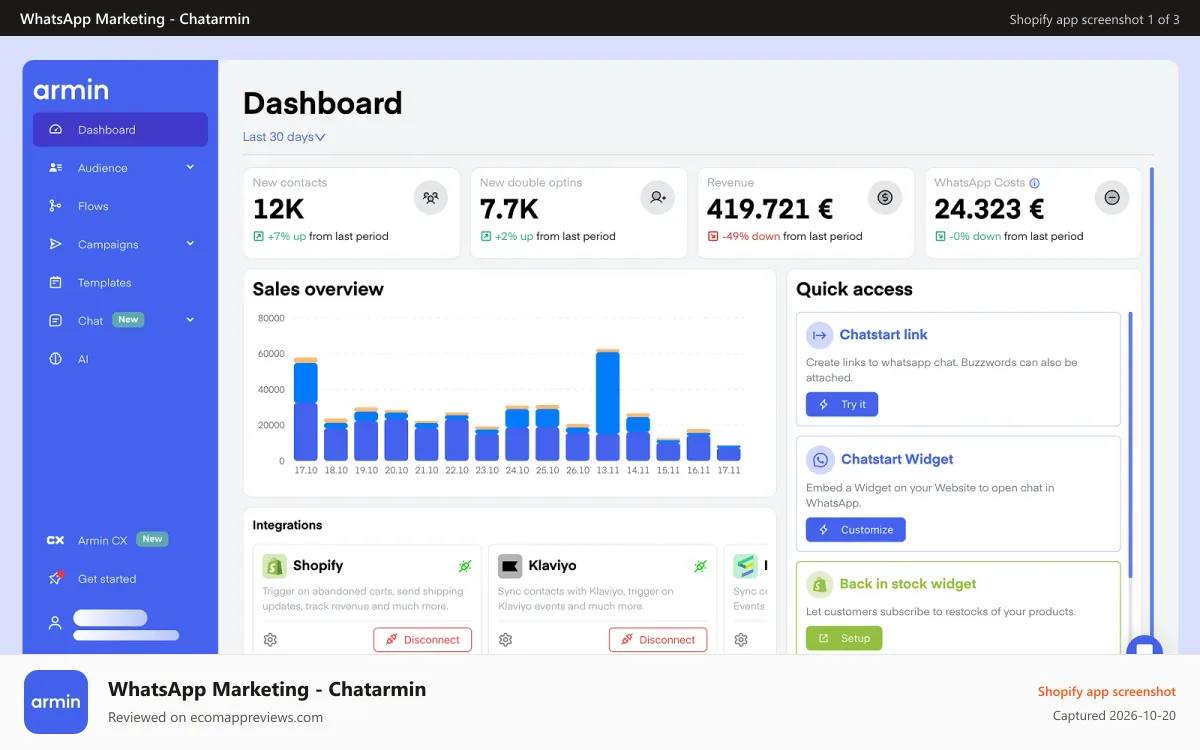Click the Revenue dollar-coin icon

[885, 198]
